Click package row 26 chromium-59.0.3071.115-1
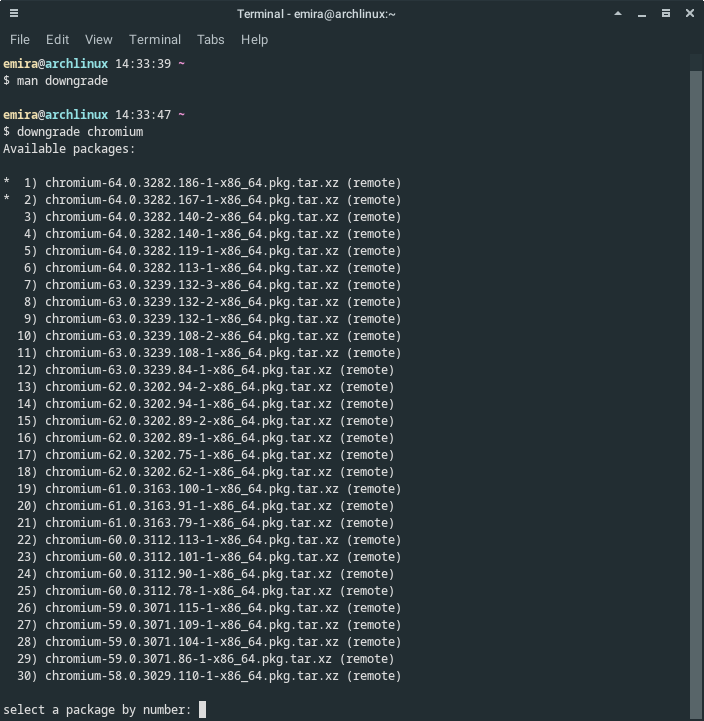704x721 pixels. [209, 608]
